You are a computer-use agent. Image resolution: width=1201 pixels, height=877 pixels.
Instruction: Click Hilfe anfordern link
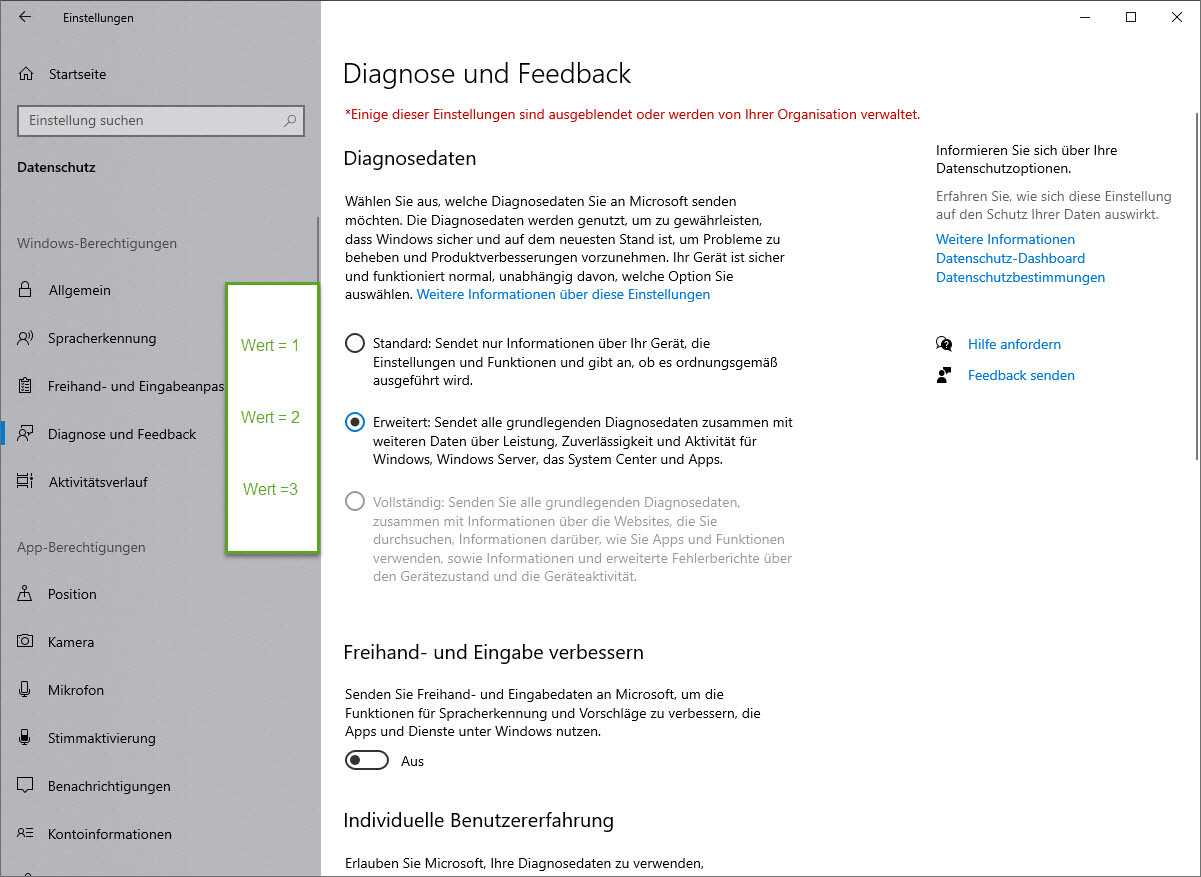(x=1014, y=344)
